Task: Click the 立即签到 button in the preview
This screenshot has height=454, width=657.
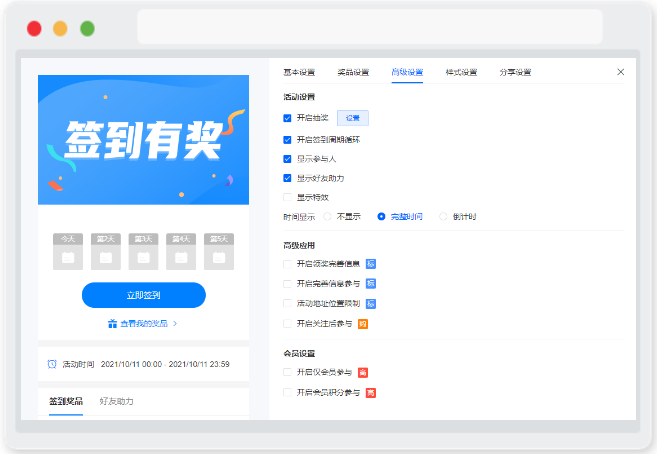Action: (144, 295)
